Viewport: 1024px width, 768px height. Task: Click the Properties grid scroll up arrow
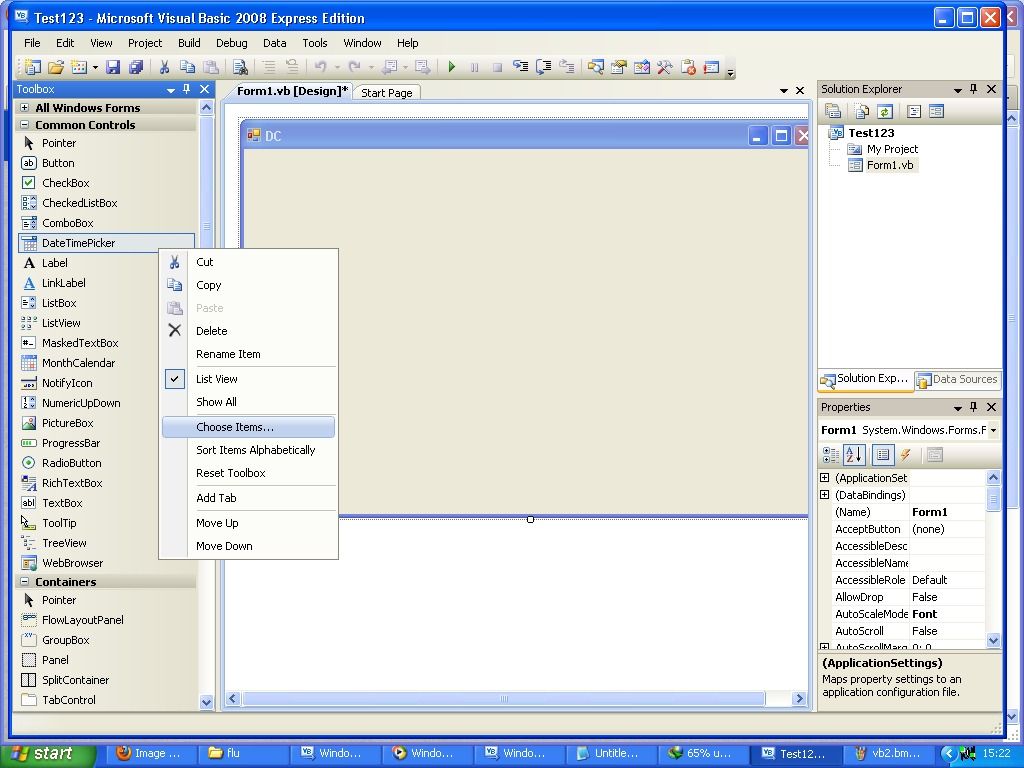[993, 477]
